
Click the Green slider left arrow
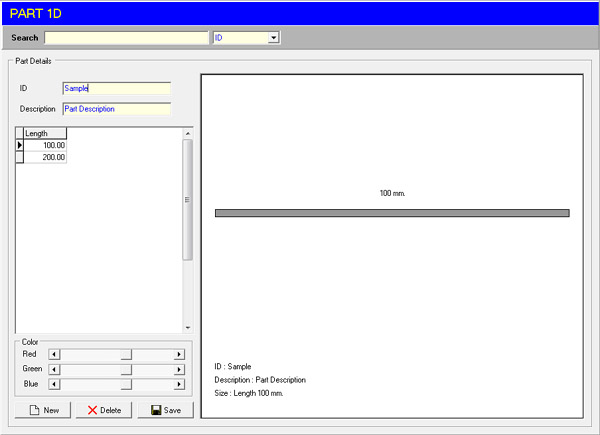click(x=54, y=370)
